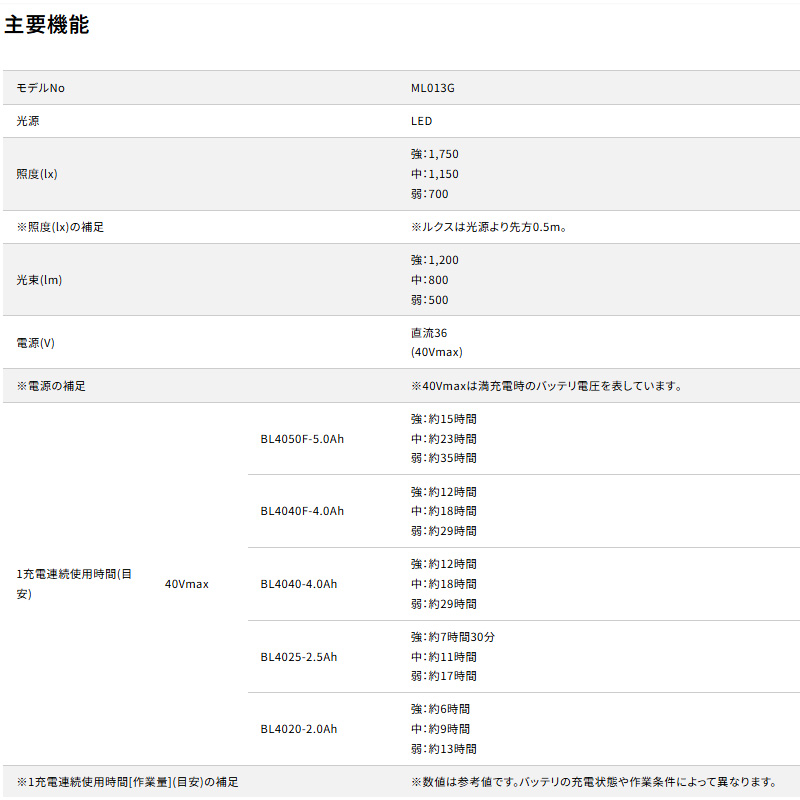
Task: Click the 数値は参考値です disclaimer note
Action: click(593, 782)
